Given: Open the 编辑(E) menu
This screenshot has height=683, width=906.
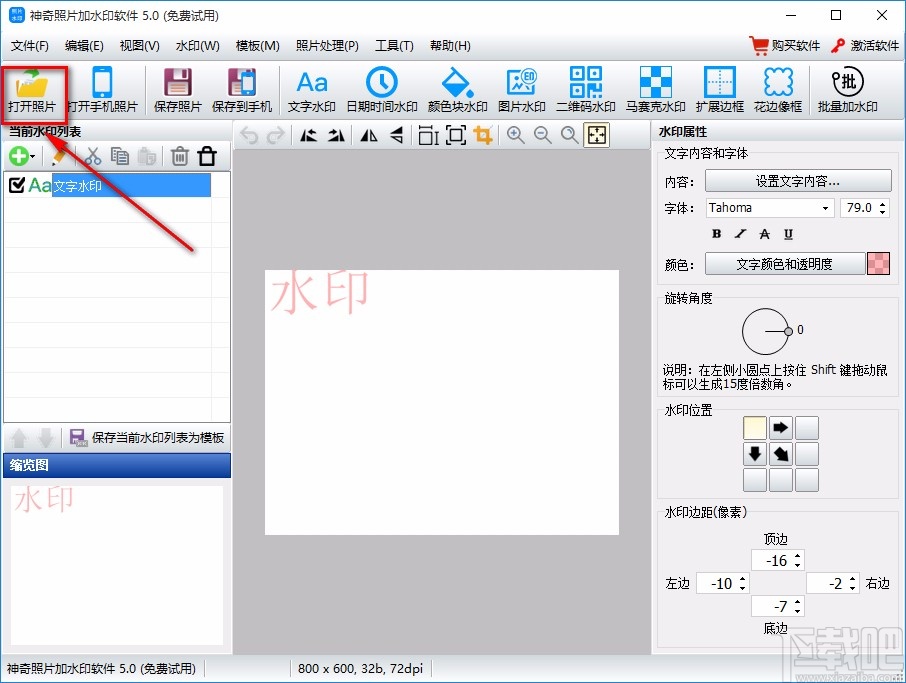Looking at the screenshot, I should pyautogui.click(x=84, y=46).
